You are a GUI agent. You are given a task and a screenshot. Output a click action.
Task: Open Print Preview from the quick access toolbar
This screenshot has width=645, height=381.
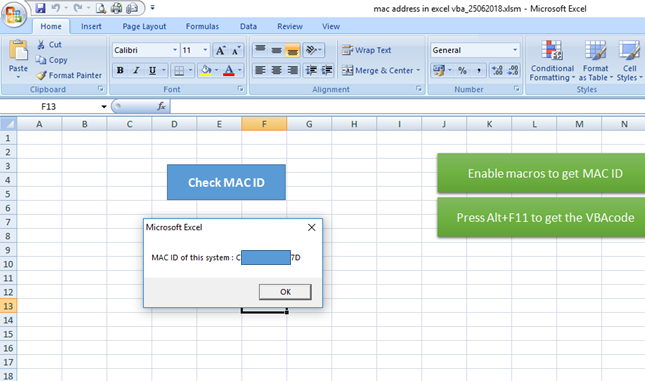(x=100, y=8)
